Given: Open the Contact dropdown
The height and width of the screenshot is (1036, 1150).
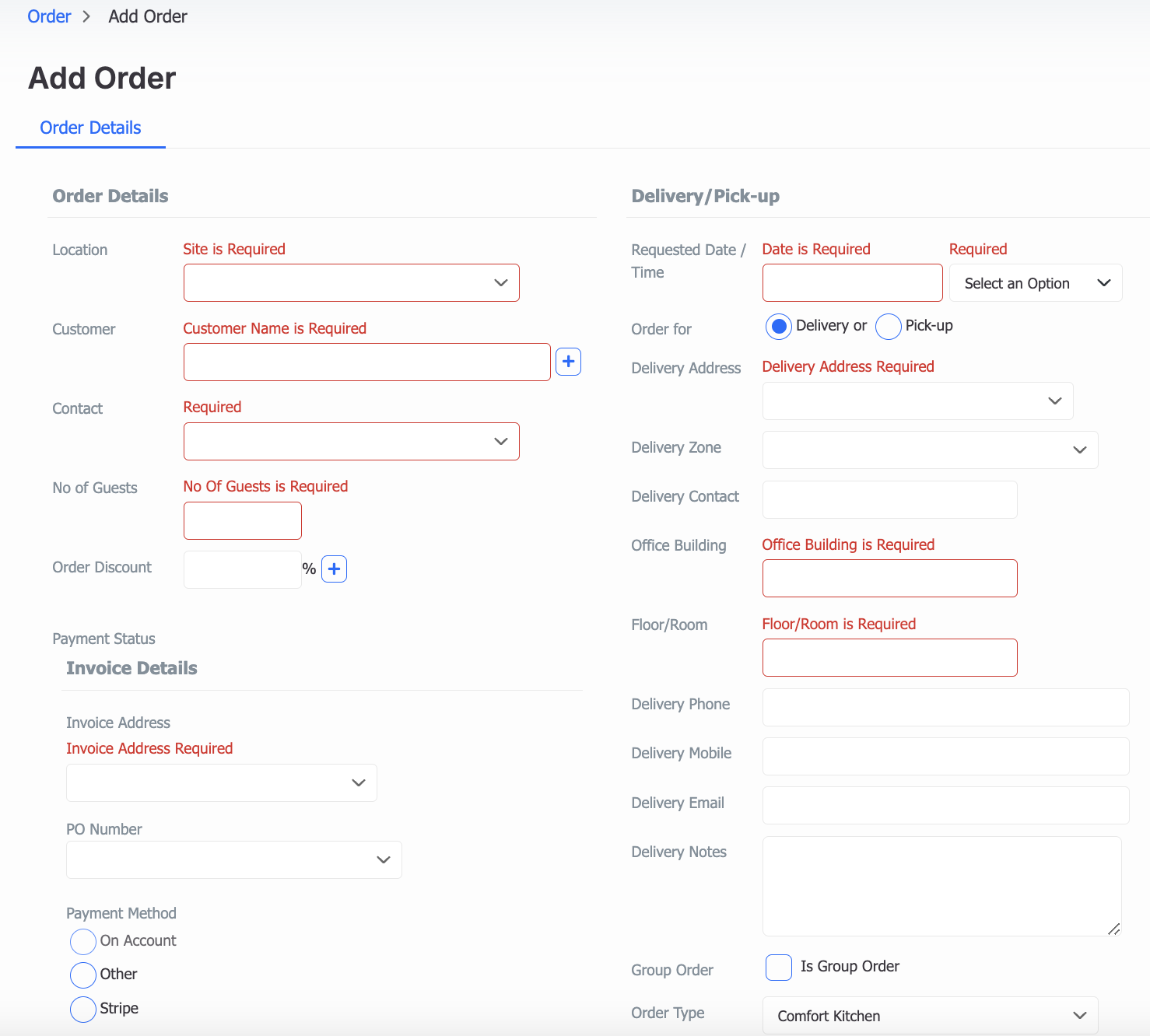Looking at the screenshot, I should tap(351, 441).
